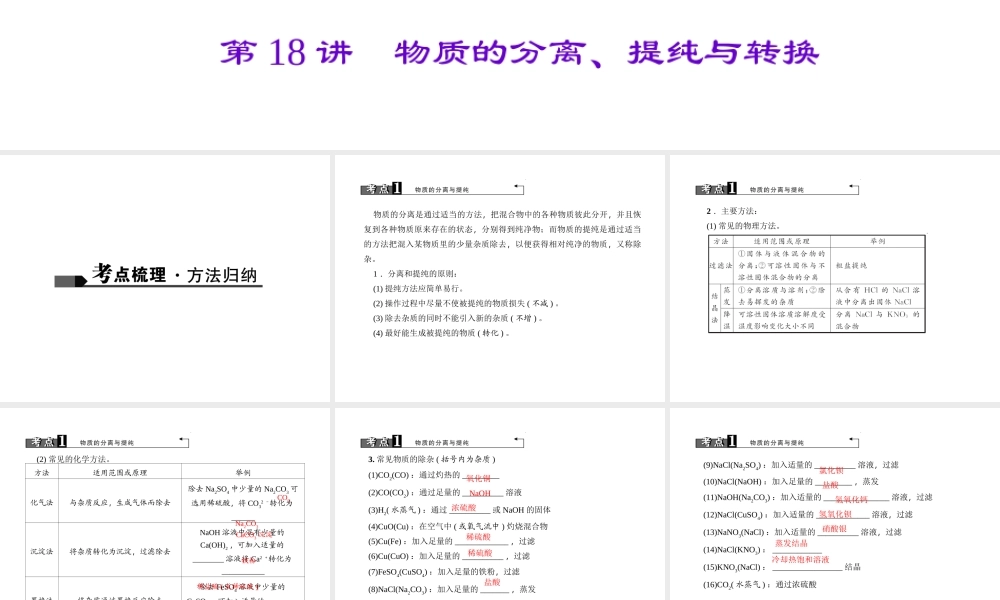Click the 考点1 badge on the 常见物质的除杂 slide
This screenshot has height=600, width=1000.
pos(381,441)
